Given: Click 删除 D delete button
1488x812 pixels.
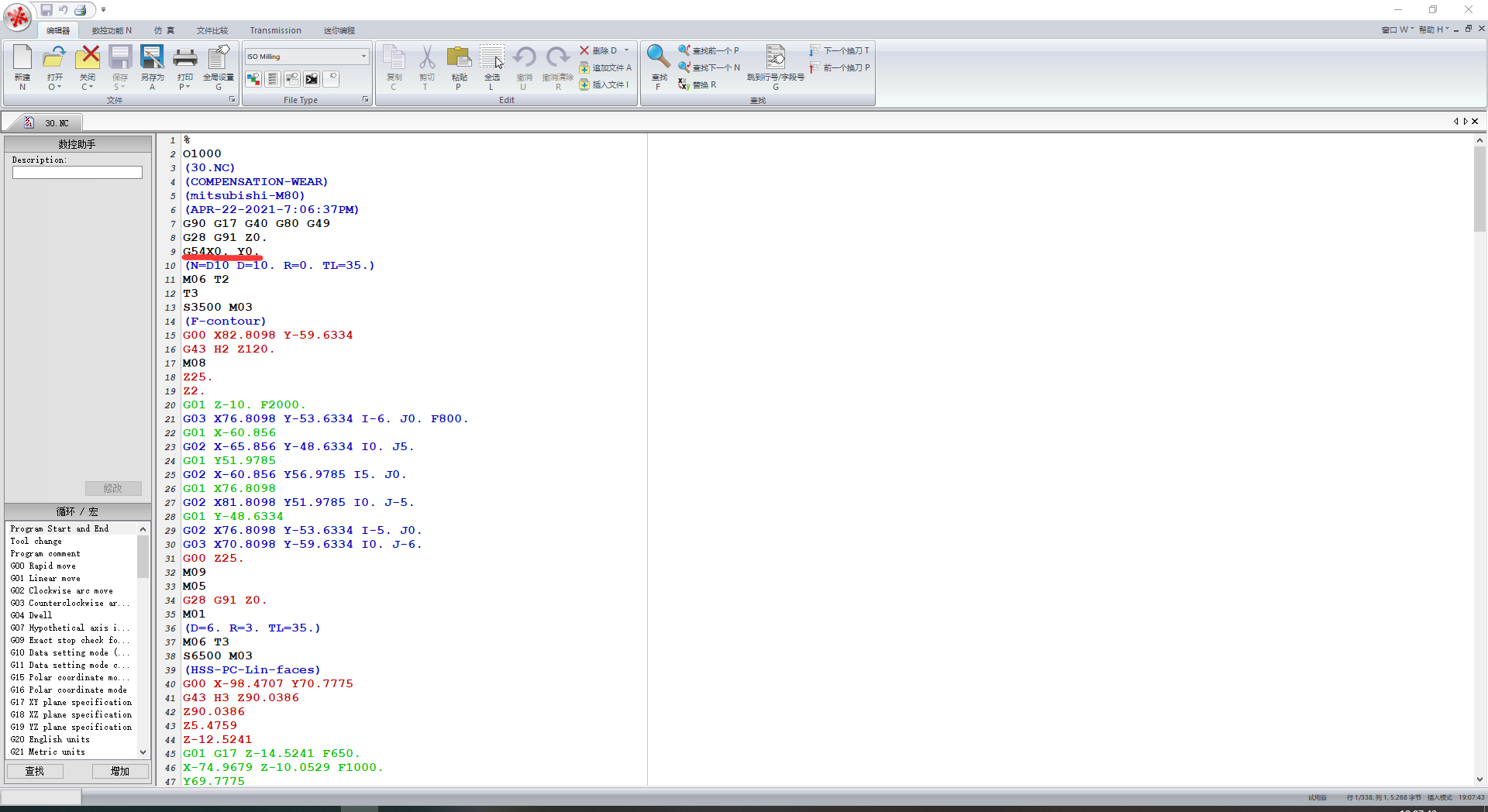Looking at the screenshot, I should click(598, 50).
